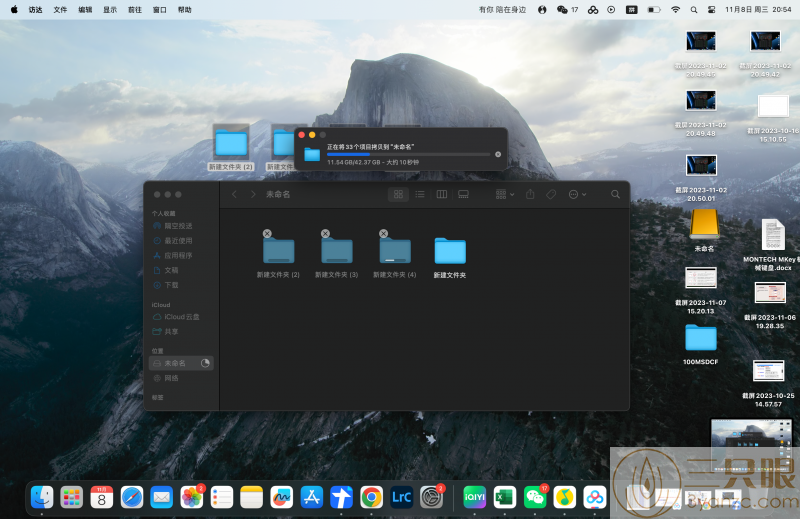This screenshot has height=519, width=800.
Task: Click the progress pie next to 未命名
Action: tap(205, 363)
